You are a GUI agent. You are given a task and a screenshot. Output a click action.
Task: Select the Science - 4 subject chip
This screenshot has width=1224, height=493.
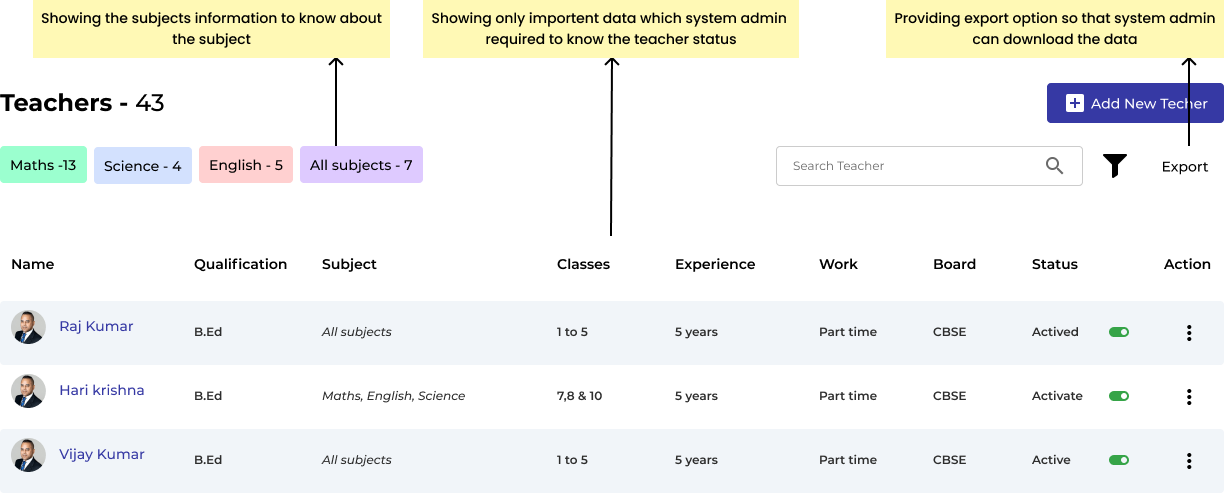(143, 166)
